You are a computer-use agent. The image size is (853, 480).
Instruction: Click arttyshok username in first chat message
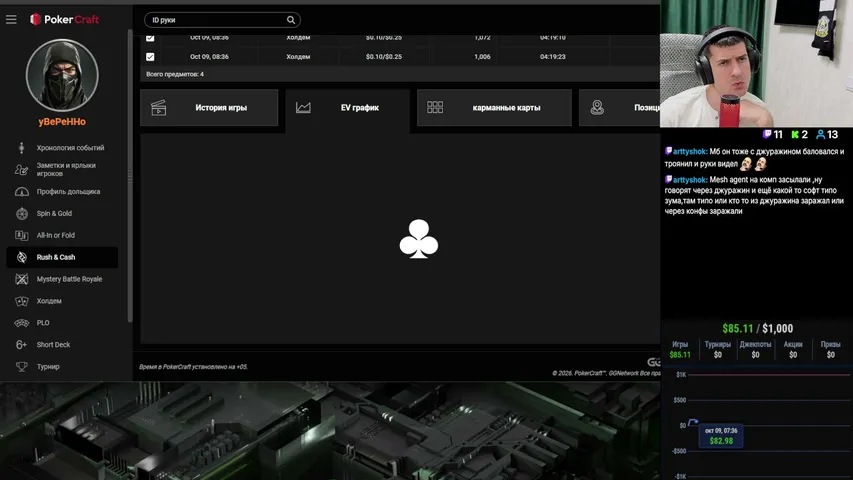690,151
